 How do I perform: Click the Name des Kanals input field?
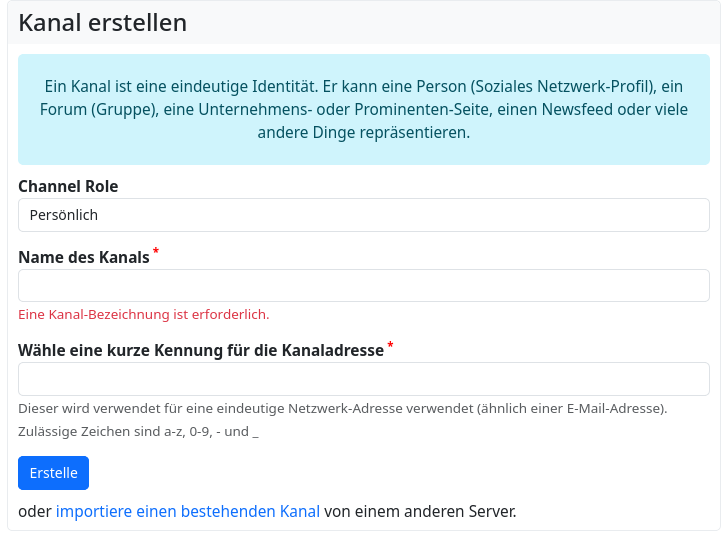(363, 286)
